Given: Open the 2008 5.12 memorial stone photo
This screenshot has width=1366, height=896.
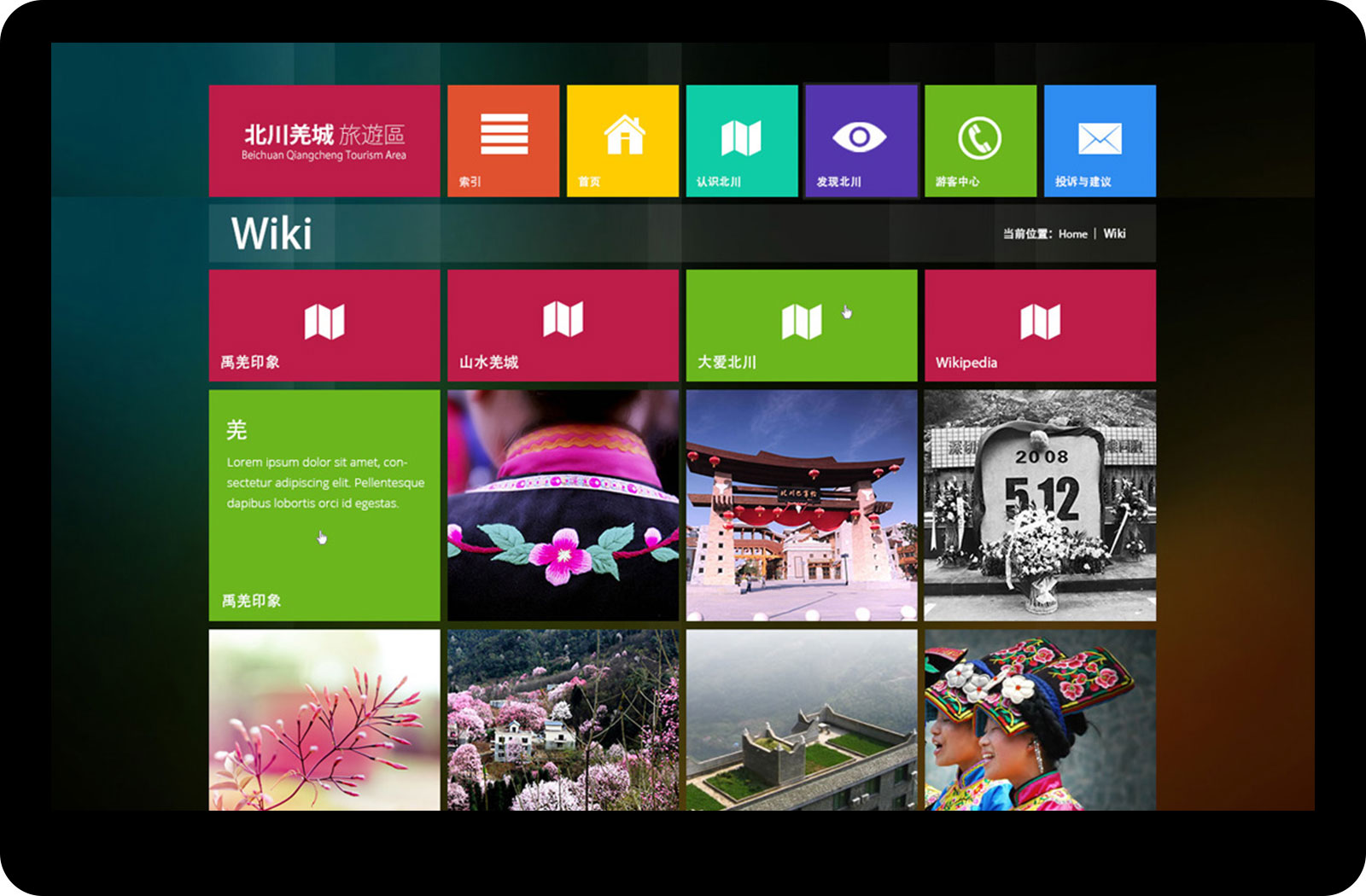Looking at the screenshot, I should click(1040, 505).
